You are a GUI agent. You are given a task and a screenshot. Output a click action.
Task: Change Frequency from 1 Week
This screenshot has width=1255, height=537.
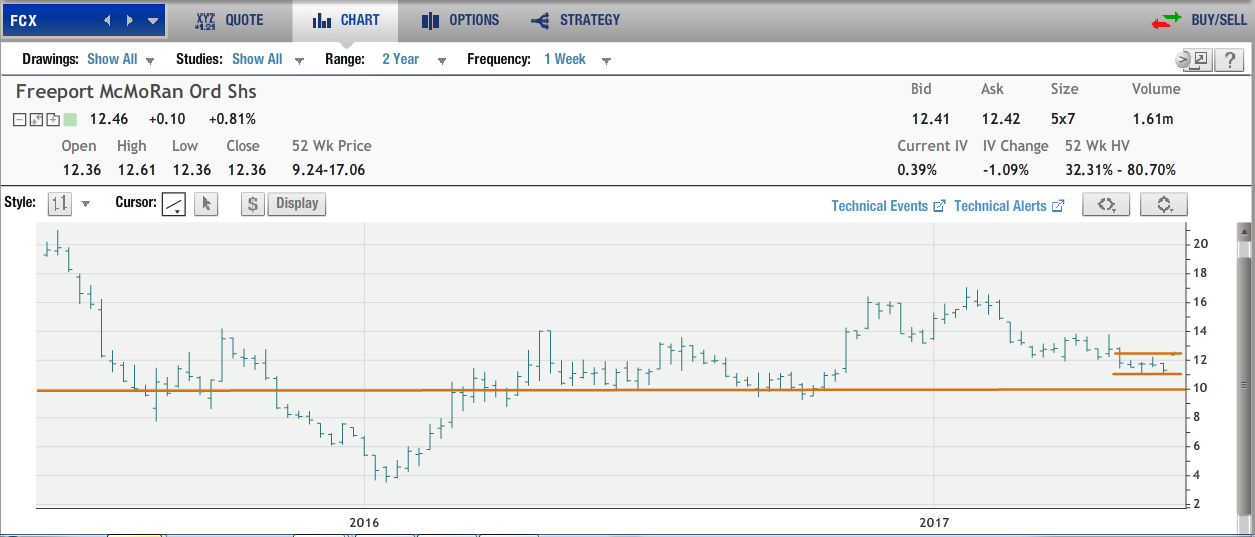pos(576,60)
